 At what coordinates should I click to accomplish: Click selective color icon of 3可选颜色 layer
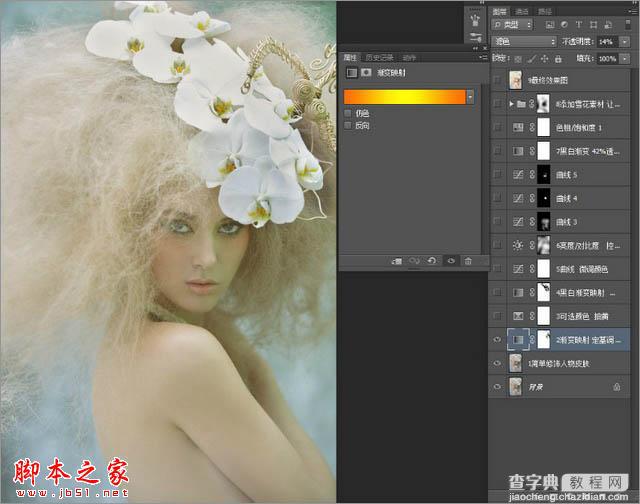[x=518, y=316]
